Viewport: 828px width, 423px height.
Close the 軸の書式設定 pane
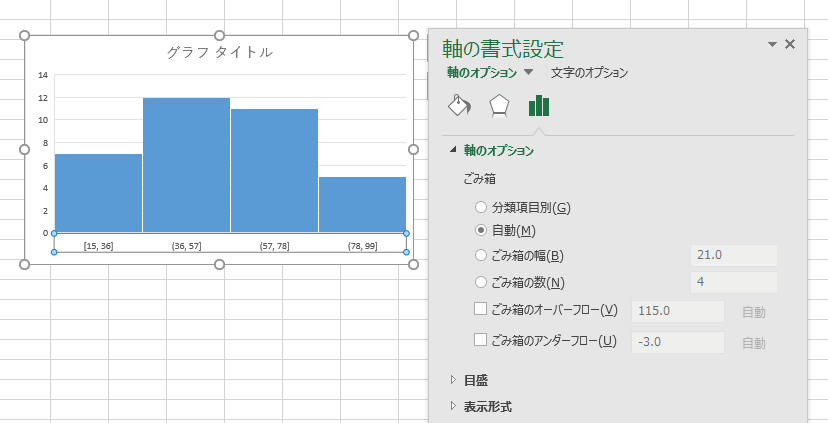point(790,44)
